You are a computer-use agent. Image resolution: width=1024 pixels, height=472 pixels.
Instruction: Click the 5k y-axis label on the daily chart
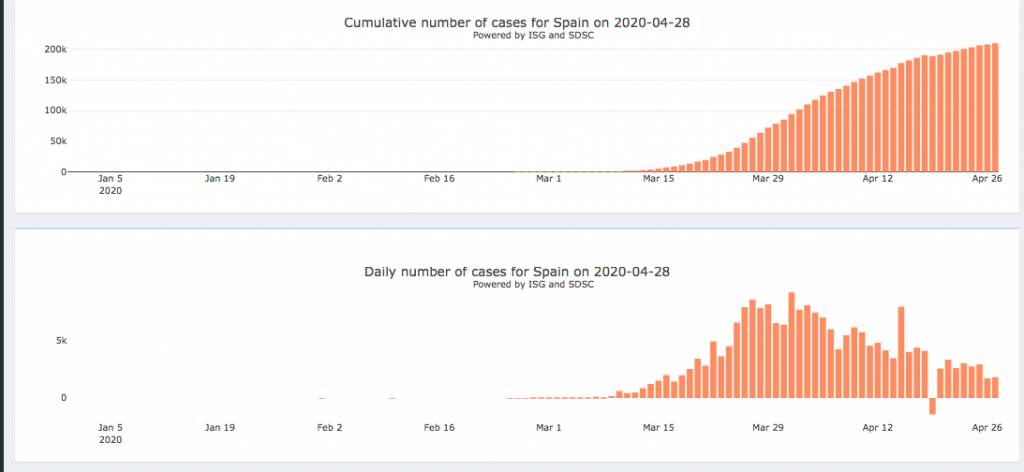click(61, 341)
